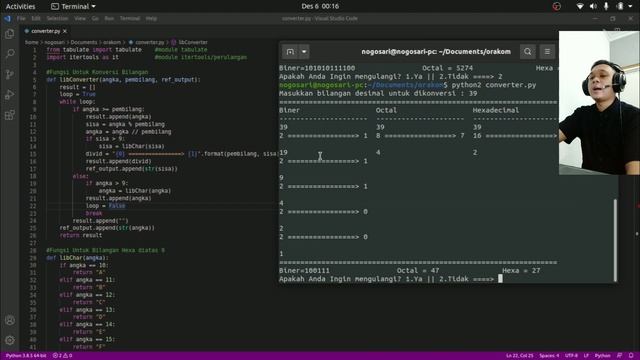Click terminal text 'Biner=100111'
This screenshot has width=640, height=360.
[x=304, y=270]
